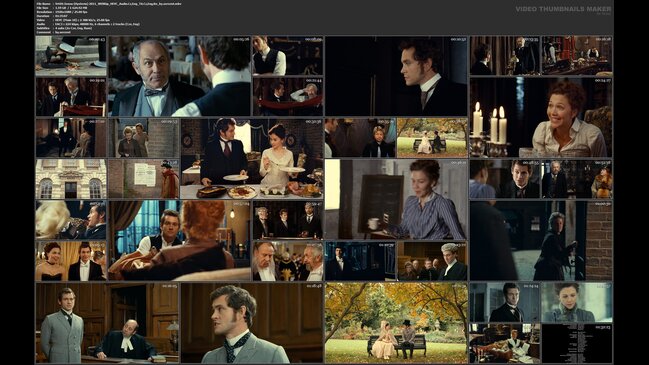Select the large thumbnail of bow-tie man
Image resolution: width=649 pixels, height=365 pixels.
[x=179, y=76]
